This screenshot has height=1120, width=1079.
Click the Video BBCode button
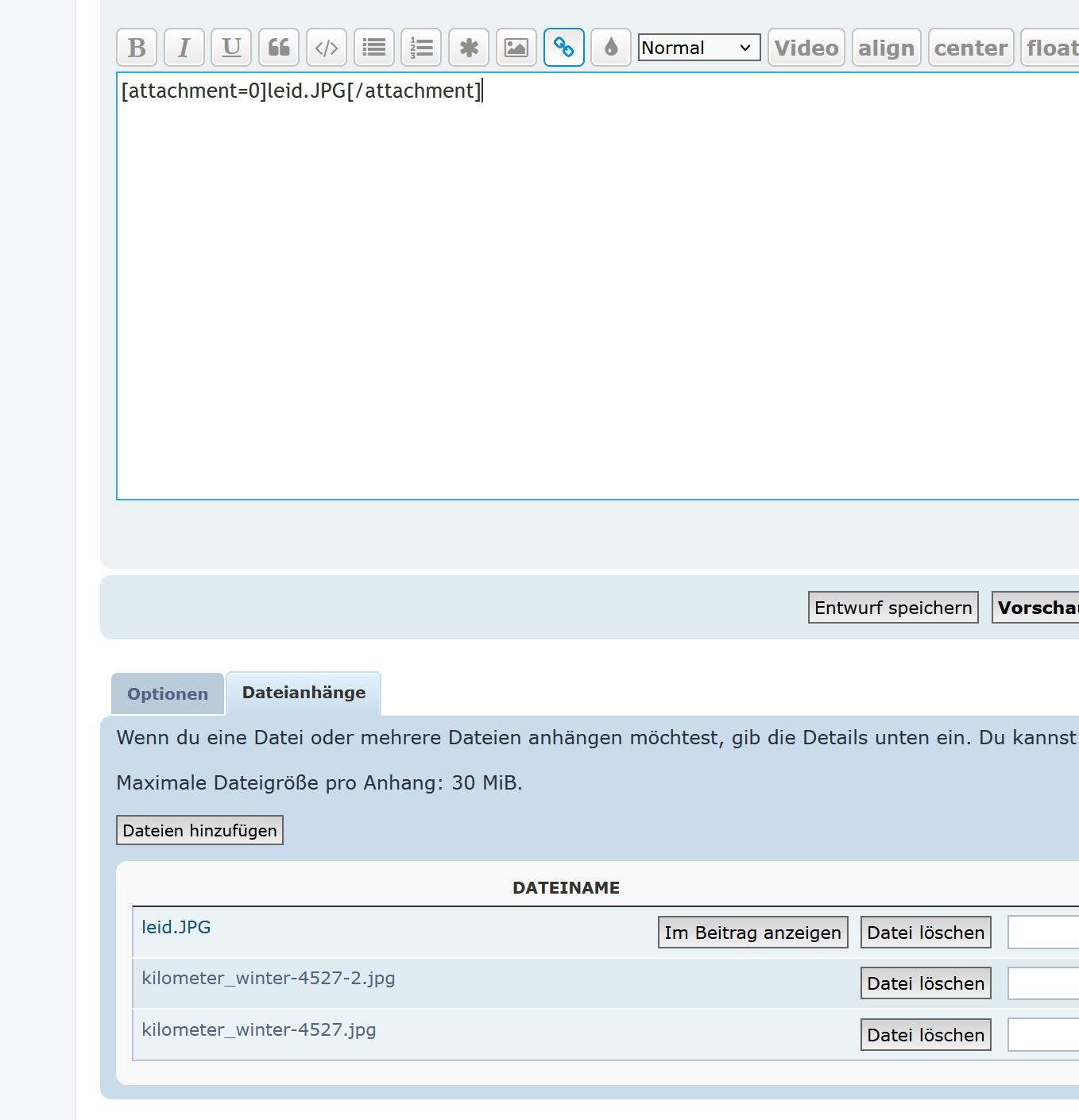(806, 48)
